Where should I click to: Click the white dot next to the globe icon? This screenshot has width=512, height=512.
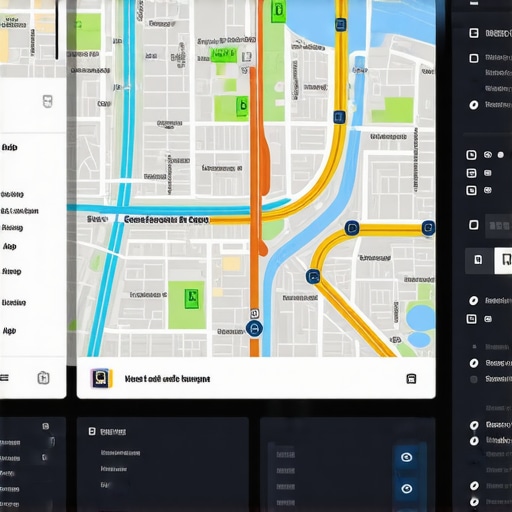tap(500, 155)
